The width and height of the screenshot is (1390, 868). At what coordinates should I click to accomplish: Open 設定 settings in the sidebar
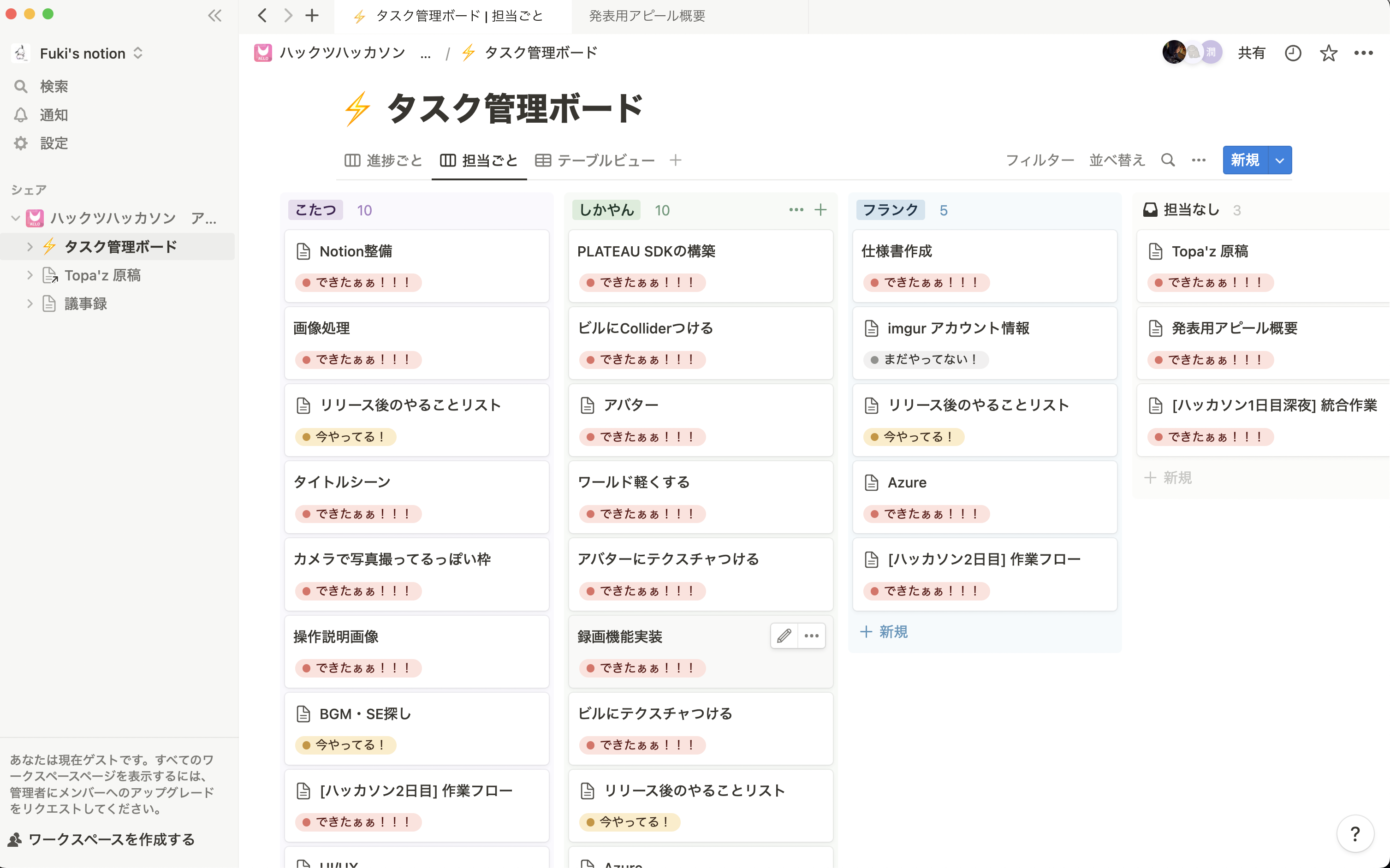[x=53, y=143]
